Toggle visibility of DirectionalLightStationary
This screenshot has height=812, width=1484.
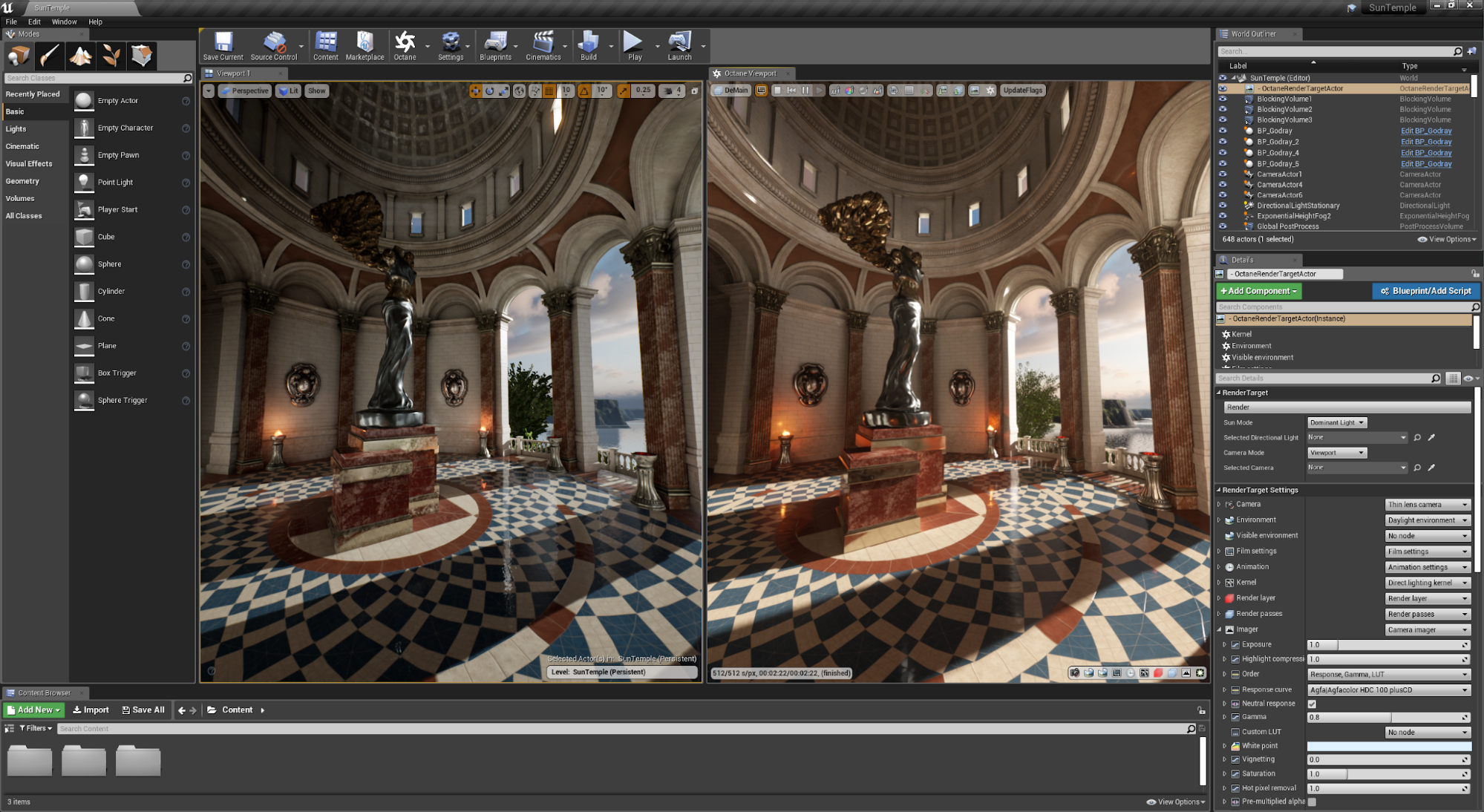[1223, 205]
